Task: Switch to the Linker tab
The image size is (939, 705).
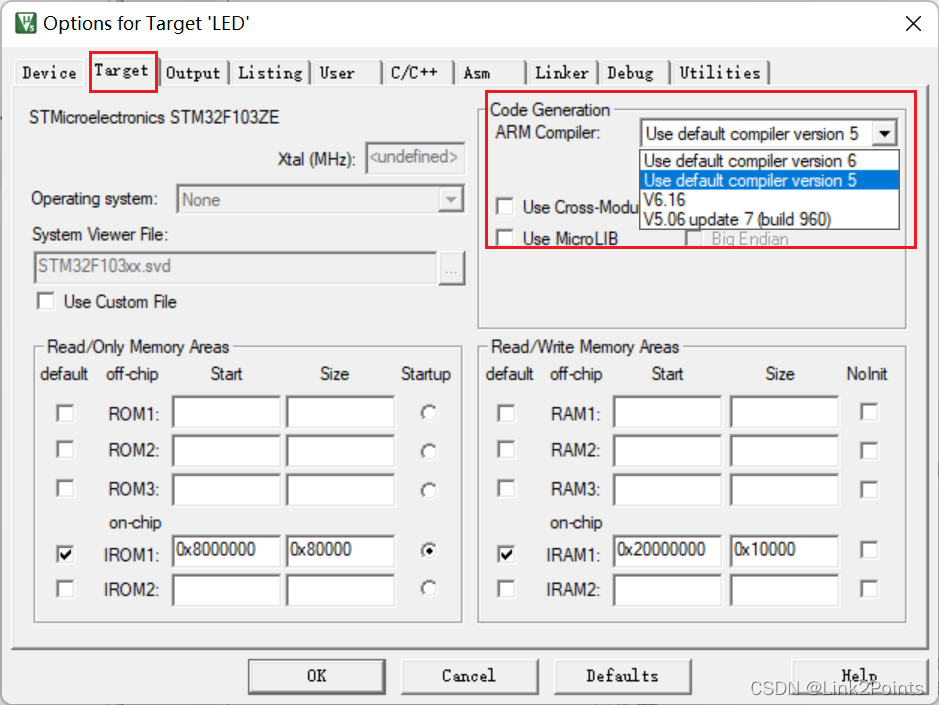Action: [x=561, y=73]
